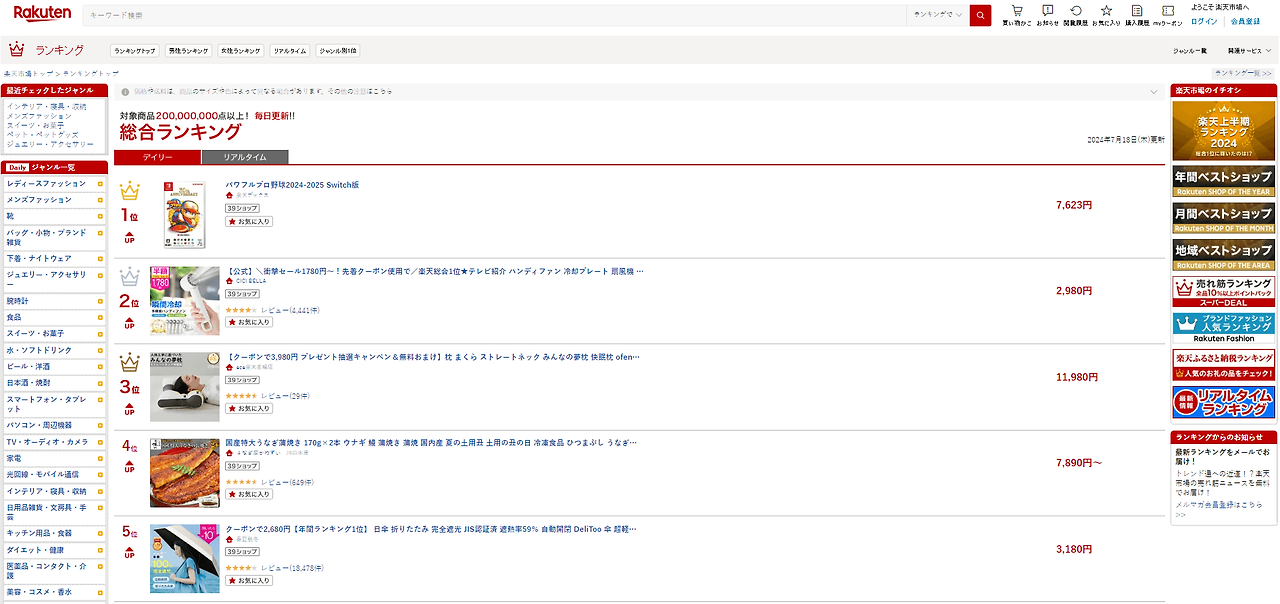Click the orange arrow beside レディースファッション
The image size is (1280, 604).
(100, 184)
